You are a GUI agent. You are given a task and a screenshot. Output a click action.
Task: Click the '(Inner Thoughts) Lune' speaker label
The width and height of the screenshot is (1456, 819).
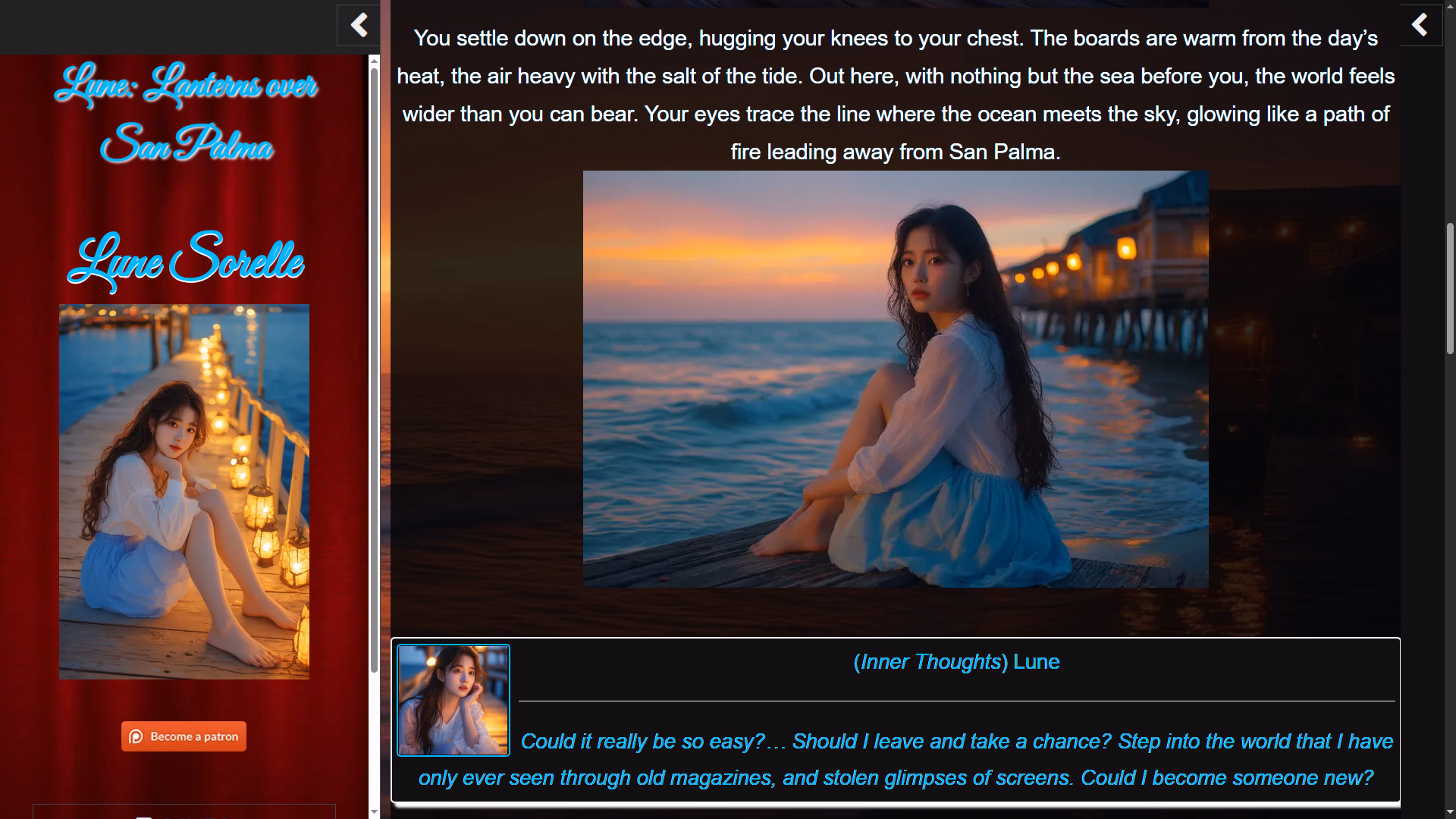tap(956, 662)
